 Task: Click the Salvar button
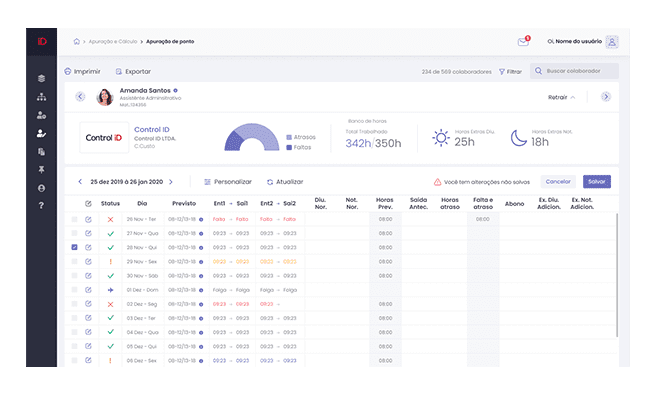tap(597, 182)
